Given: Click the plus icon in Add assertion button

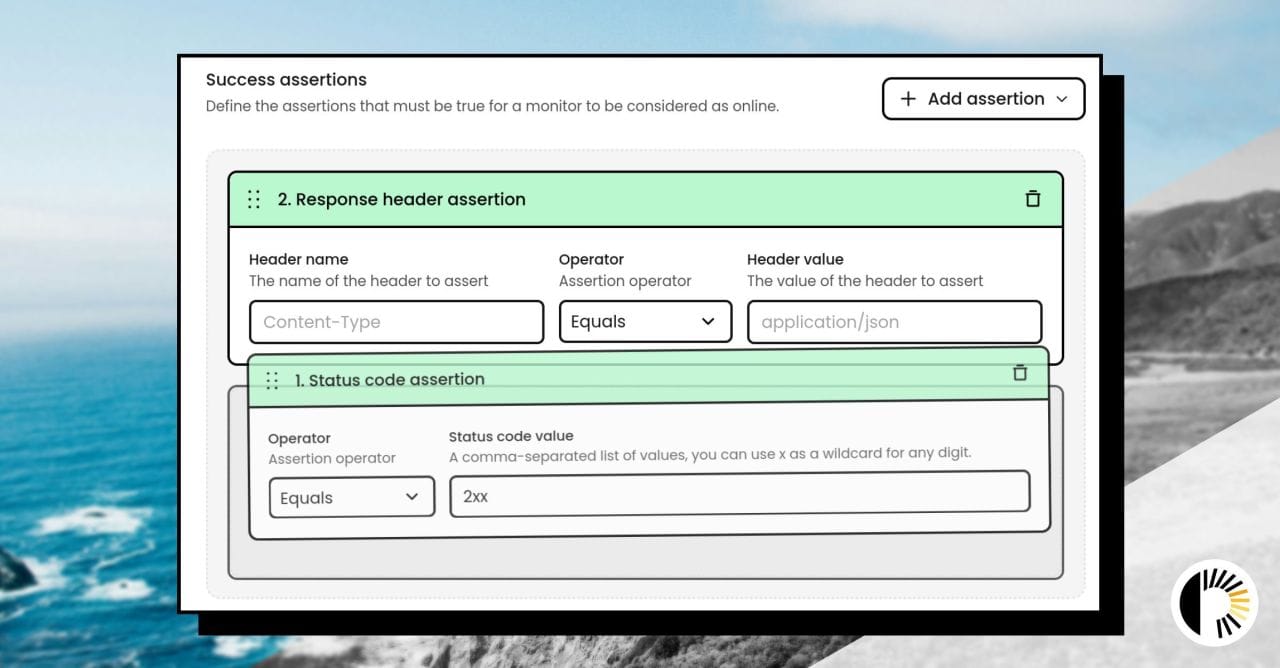Looking at the screenshot, I should (x=908, y=98).
